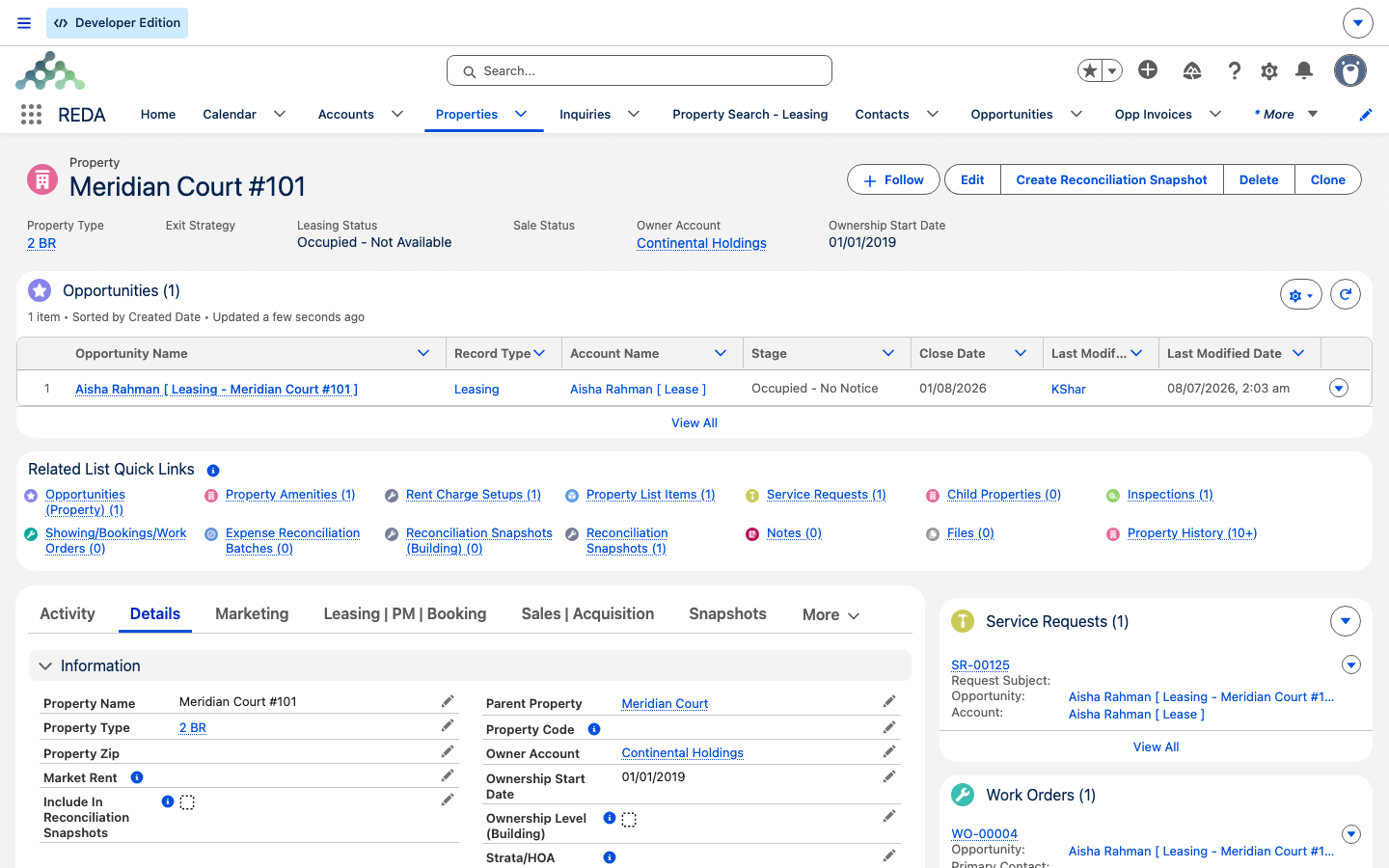Image resolution: width=1389 pixels, height=868 pixels.
Task: Open the Property History (10+) quick link
Action: click(1192, 533)
